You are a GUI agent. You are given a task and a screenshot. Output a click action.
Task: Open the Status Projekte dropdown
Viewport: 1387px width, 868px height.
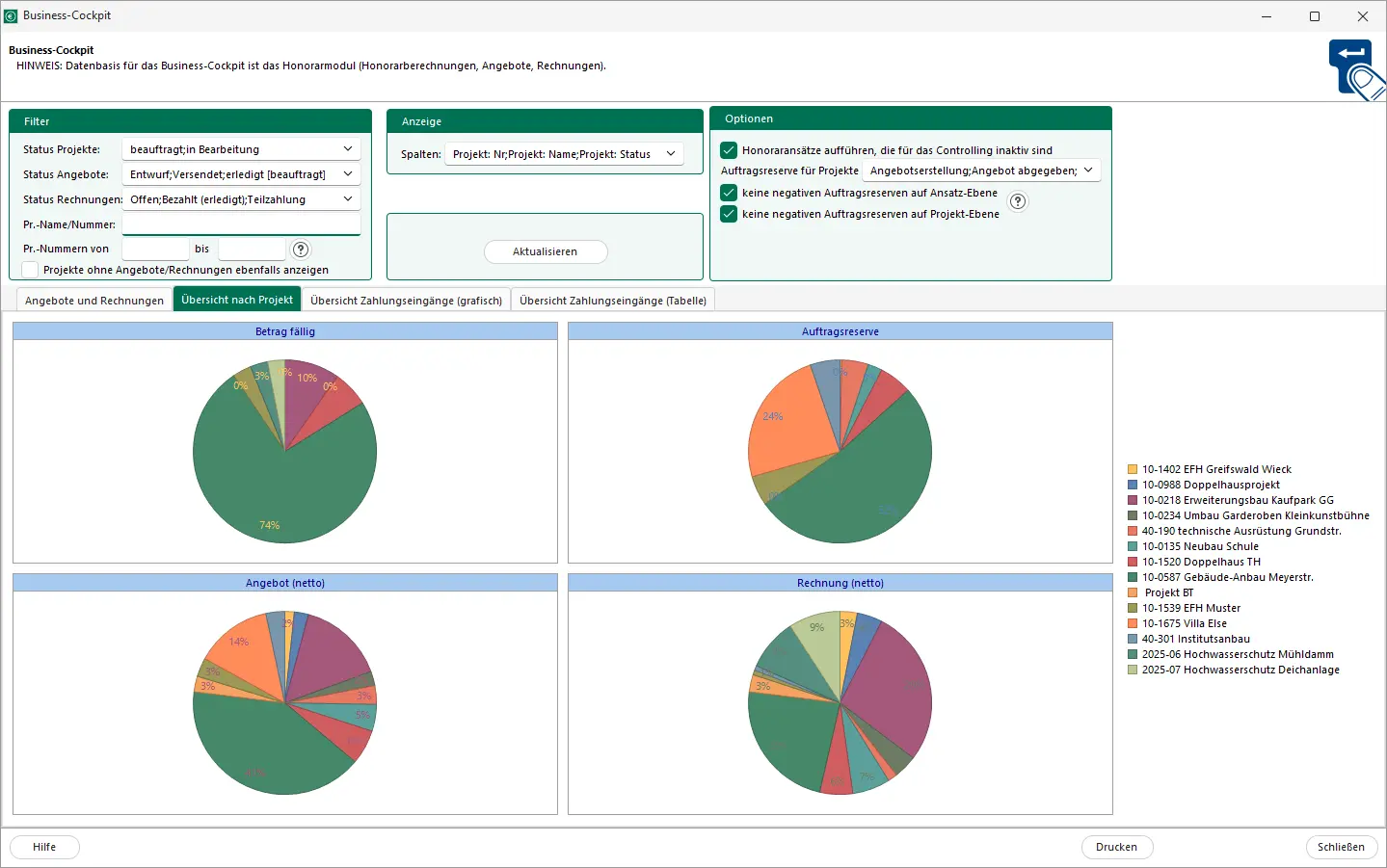click(347, 149)
